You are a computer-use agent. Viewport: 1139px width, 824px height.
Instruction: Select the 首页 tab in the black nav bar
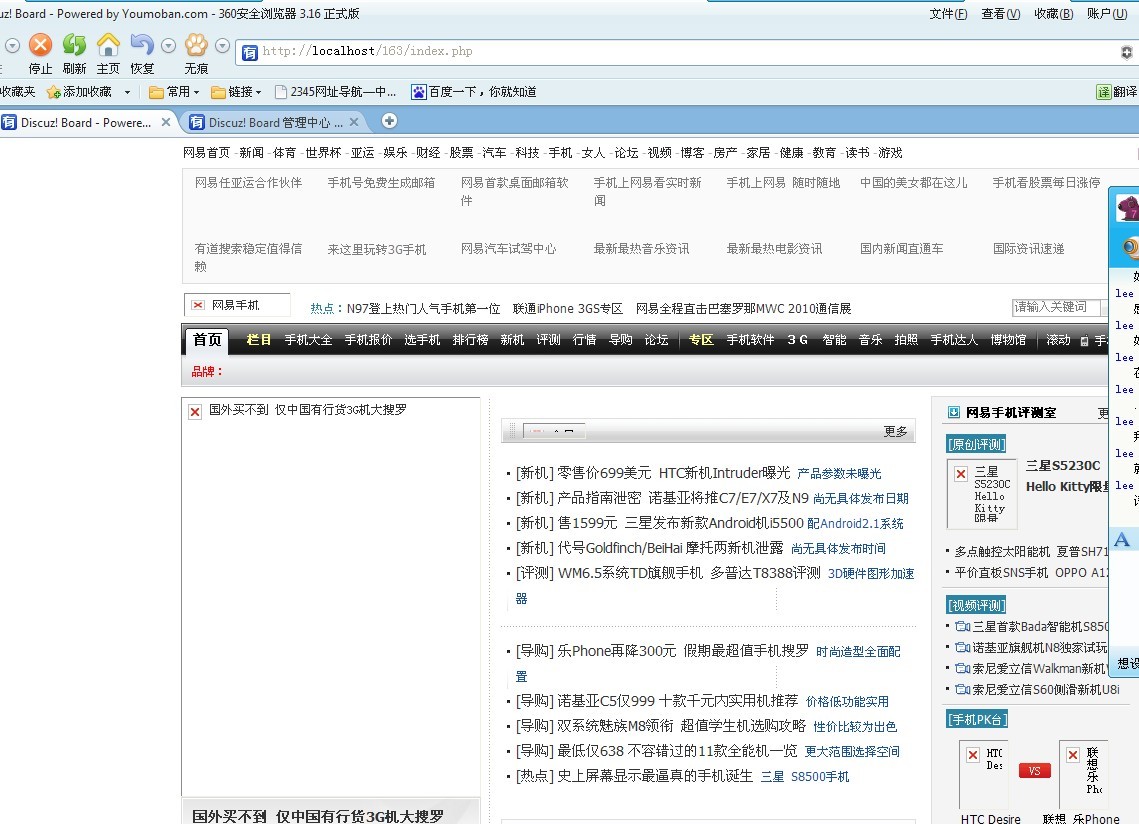coord(207,340)
